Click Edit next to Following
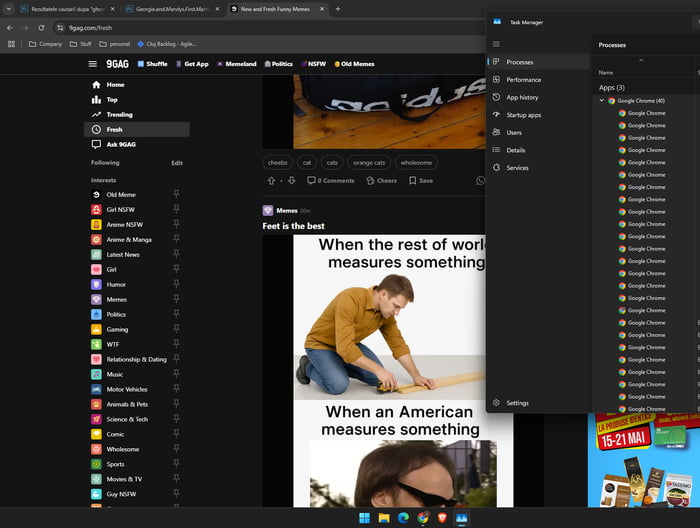The image size is (700, 528). tap(177, 163)
